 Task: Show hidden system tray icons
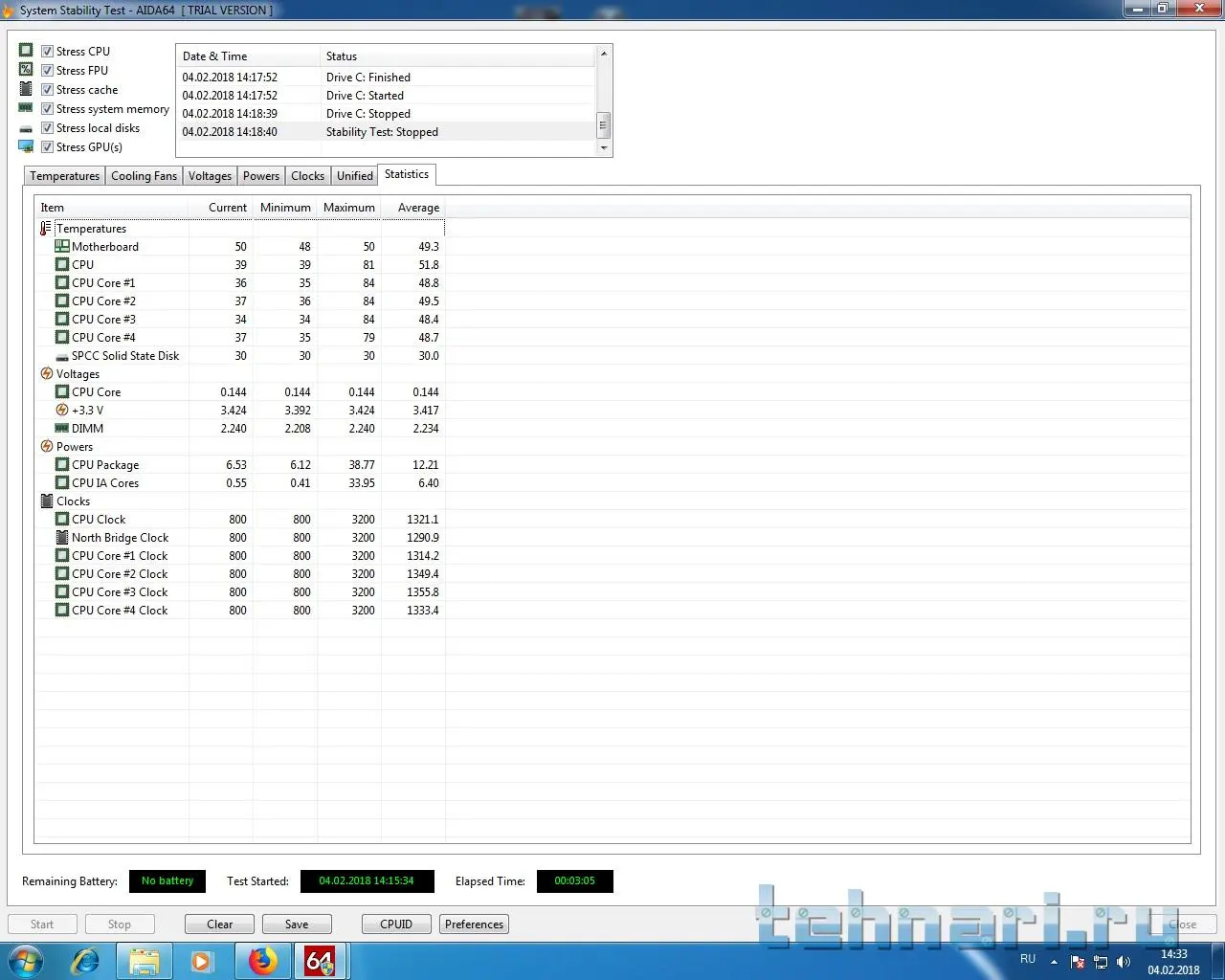click(x=1055, y=962)
